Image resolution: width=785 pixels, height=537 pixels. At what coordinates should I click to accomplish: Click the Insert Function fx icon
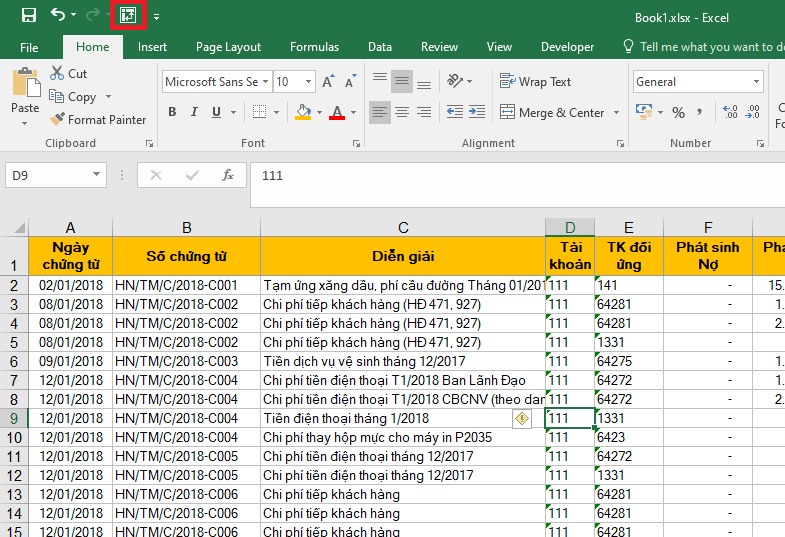pyautogui.click(x=228, y=175)
